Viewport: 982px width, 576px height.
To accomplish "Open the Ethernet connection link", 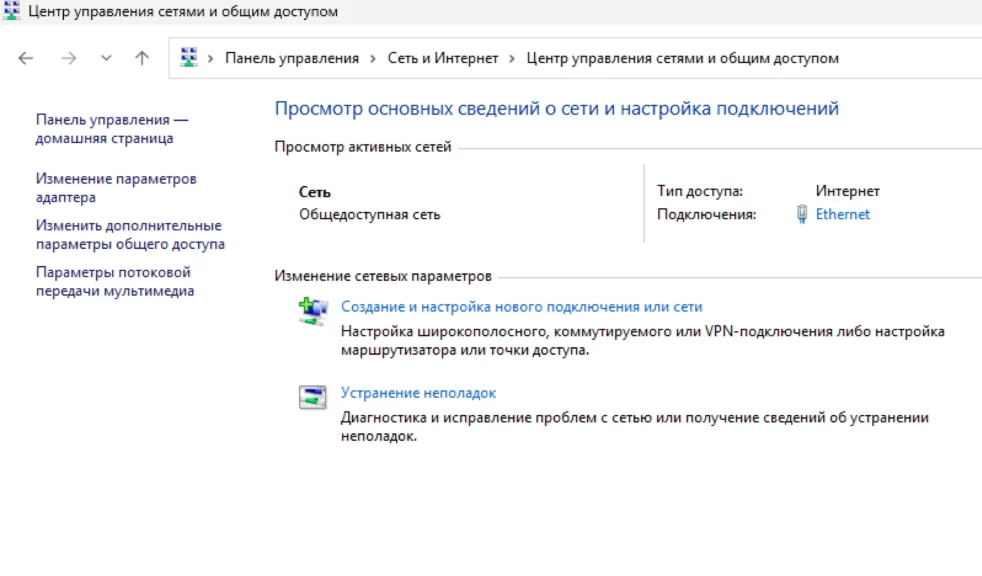I will coord(842,214).
